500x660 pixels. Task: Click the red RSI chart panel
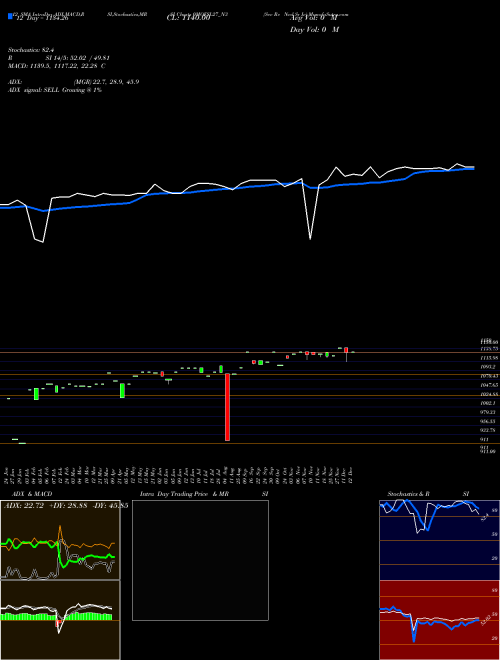pos(439,620)
